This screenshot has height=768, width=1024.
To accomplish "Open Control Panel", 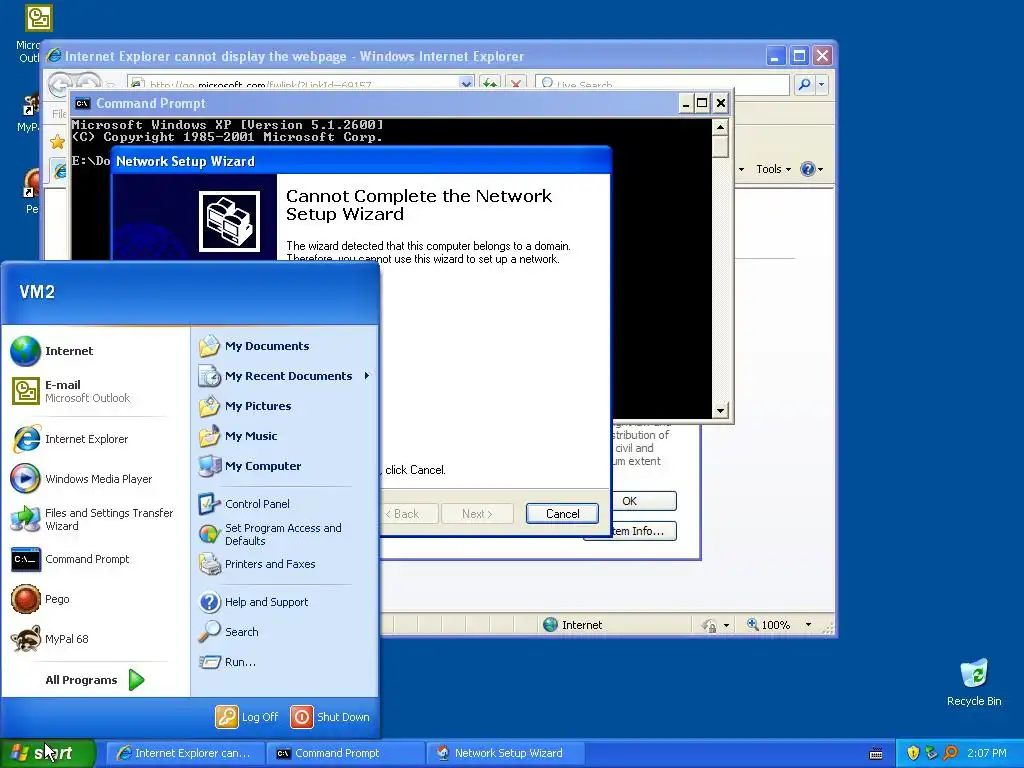I will coord(244,504).
